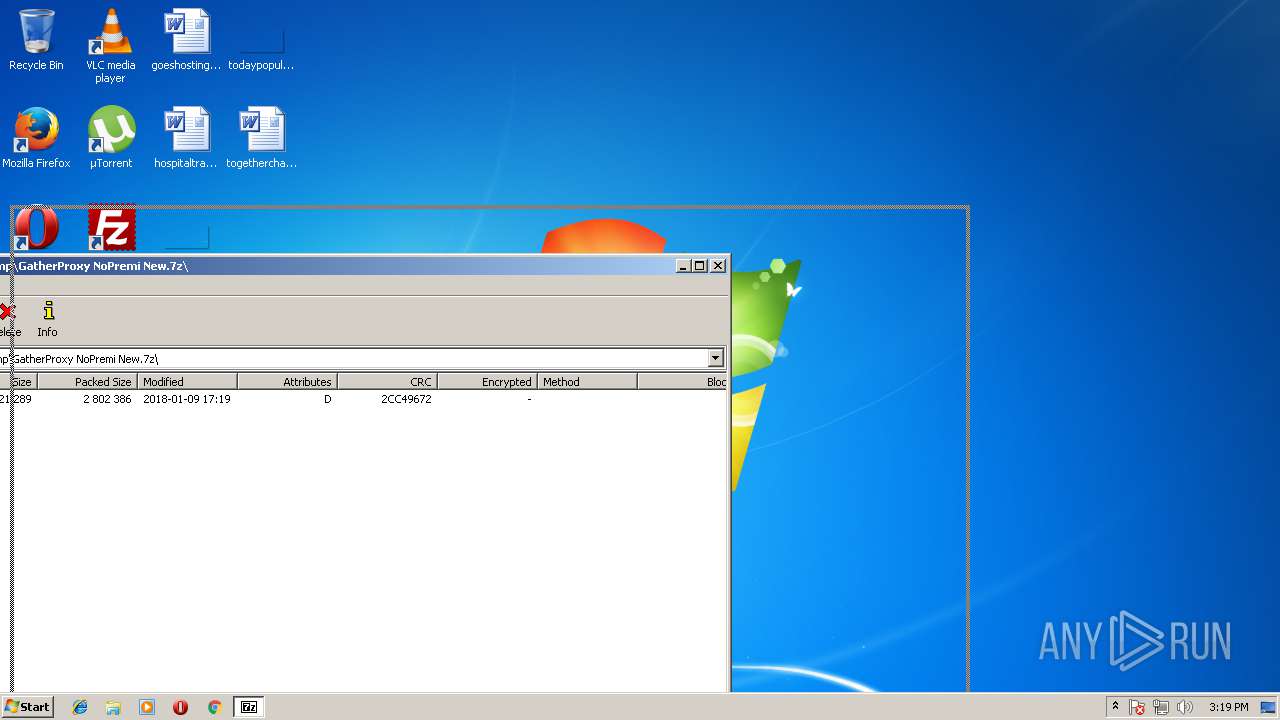
Task: Open the volume speaker tray icon
Action: [1185, 707]
